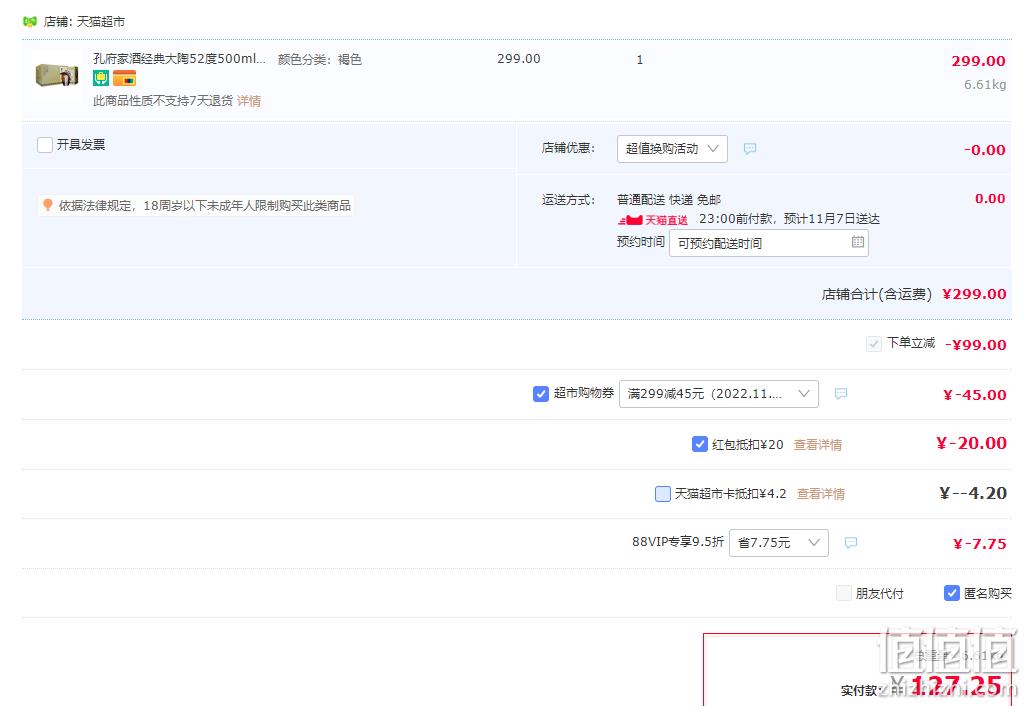The image size is (1027, 706).
Task: Click the 天猫直送 logo
Action: [653, 220]
